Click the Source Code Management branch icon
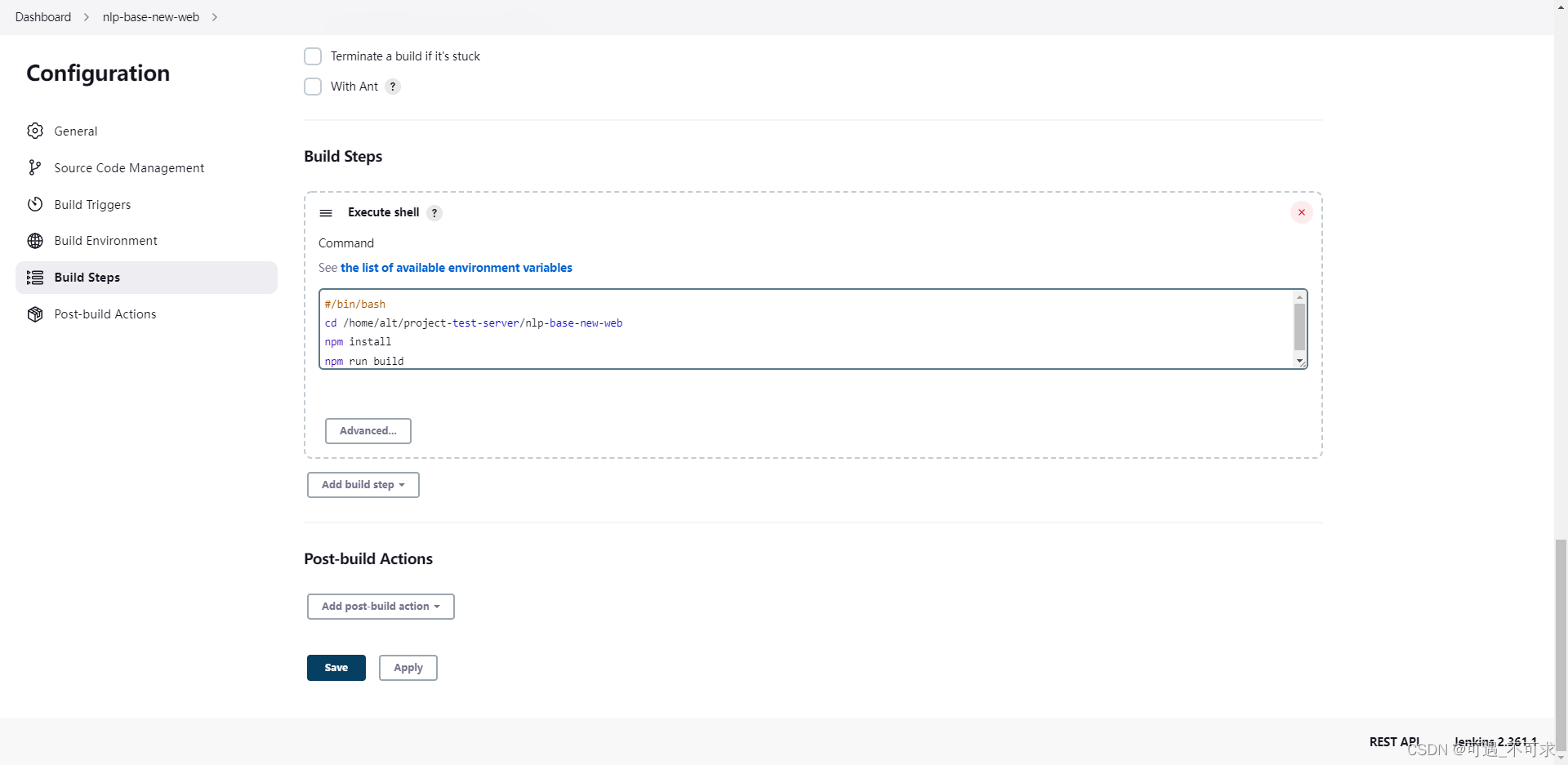Viewport: 1568px width, 765px height. [34, 167]
